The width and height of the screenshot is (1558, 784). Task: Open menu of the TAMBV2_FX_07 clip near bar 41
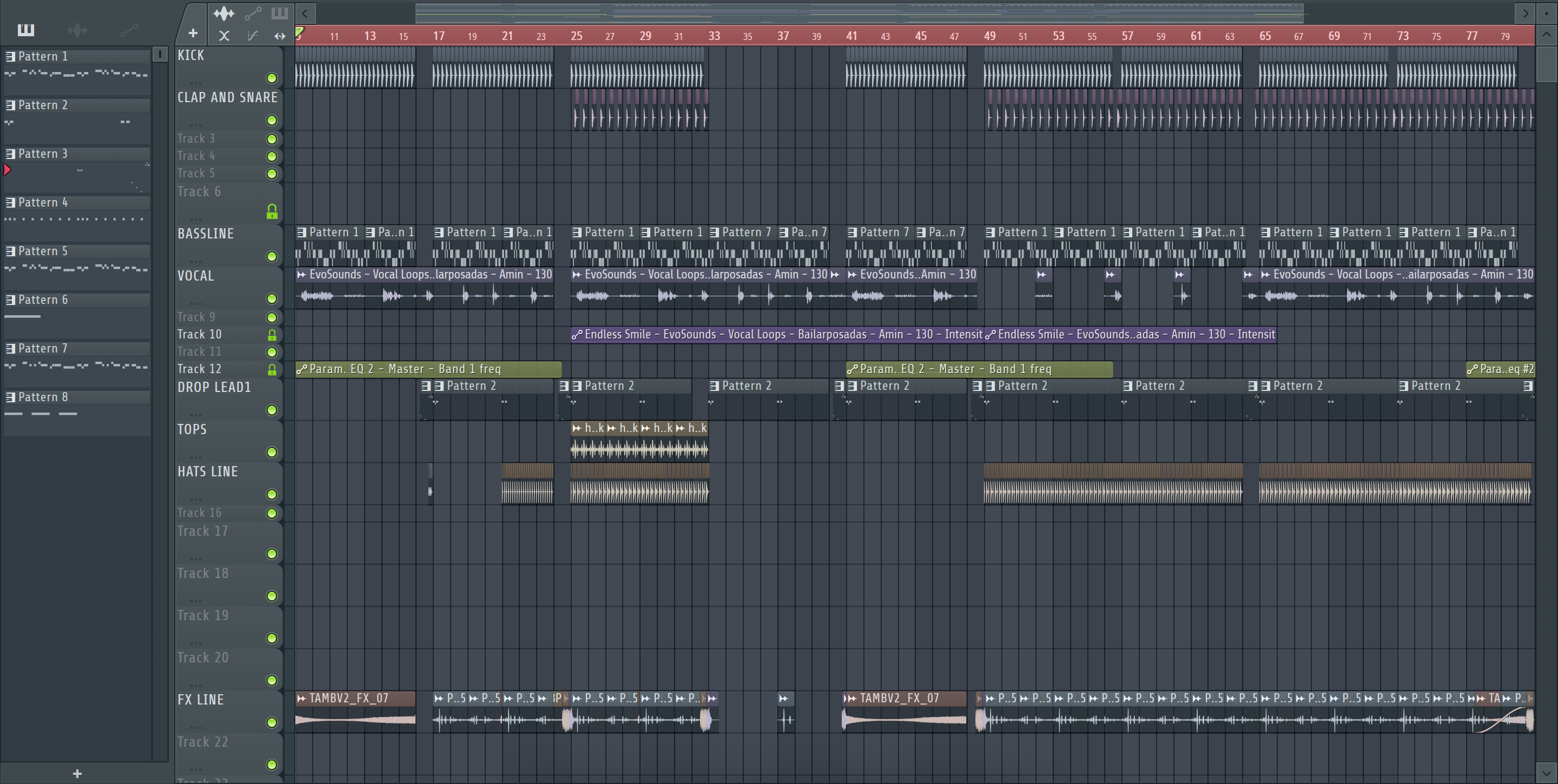click(x=851, y=698)
